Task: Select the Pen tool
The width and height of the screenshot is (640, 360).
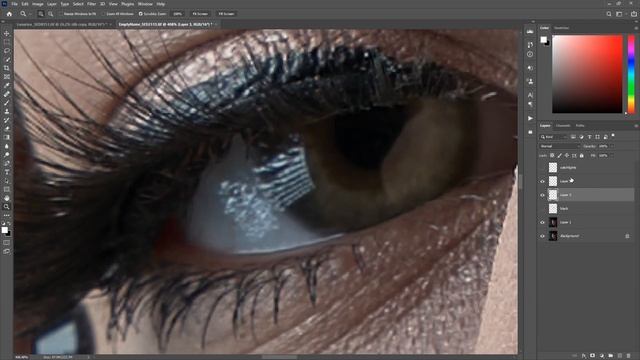Action: tap(7, 163)
